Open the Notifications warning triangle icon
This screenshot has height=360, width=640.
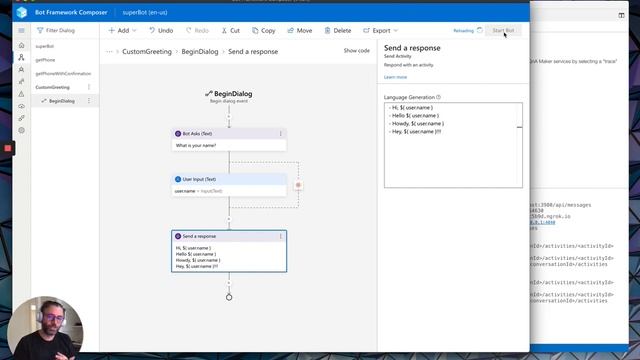(x=21, y=94)
